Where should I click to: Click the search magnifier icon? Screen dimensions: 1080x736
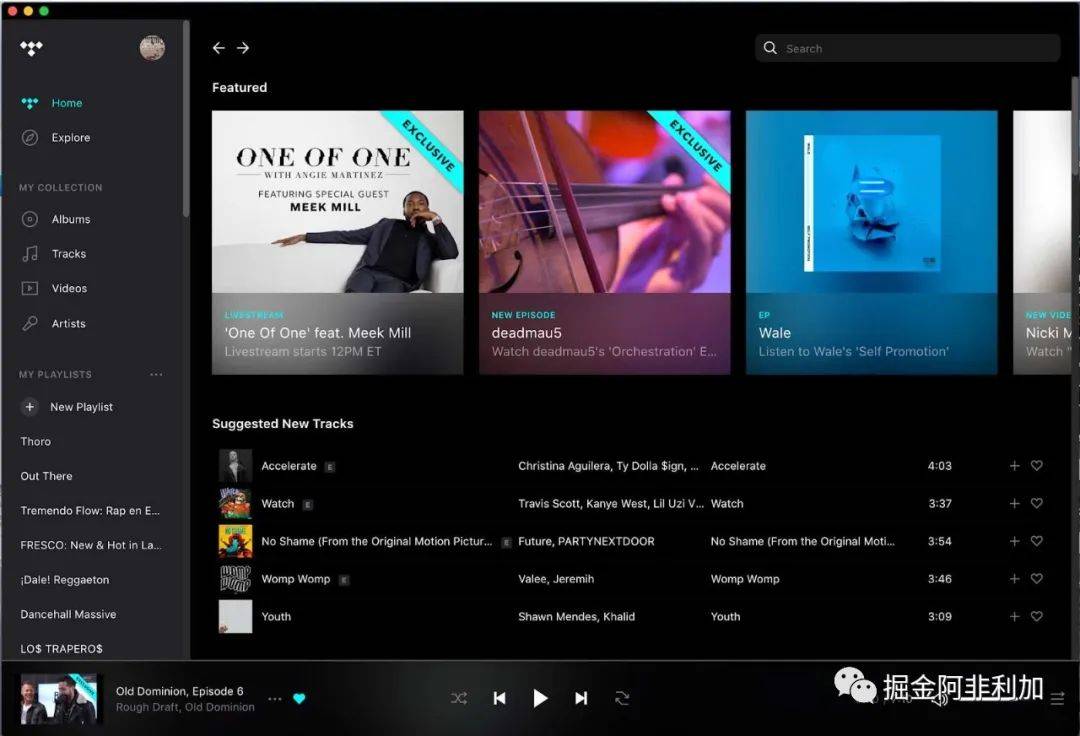770,48
